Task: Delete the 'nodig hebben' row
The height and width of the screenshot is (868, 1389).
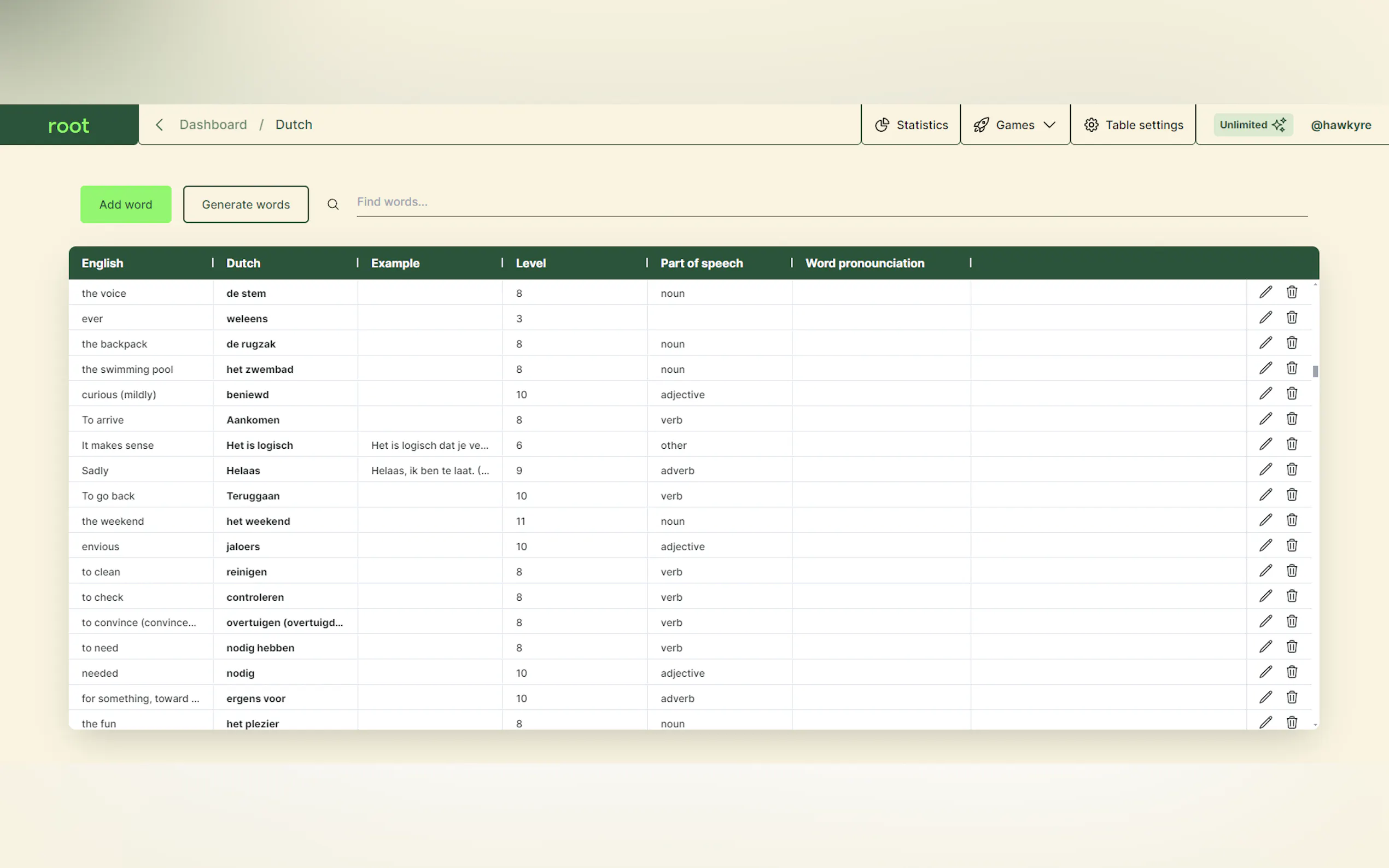Action: point(1291,647)
